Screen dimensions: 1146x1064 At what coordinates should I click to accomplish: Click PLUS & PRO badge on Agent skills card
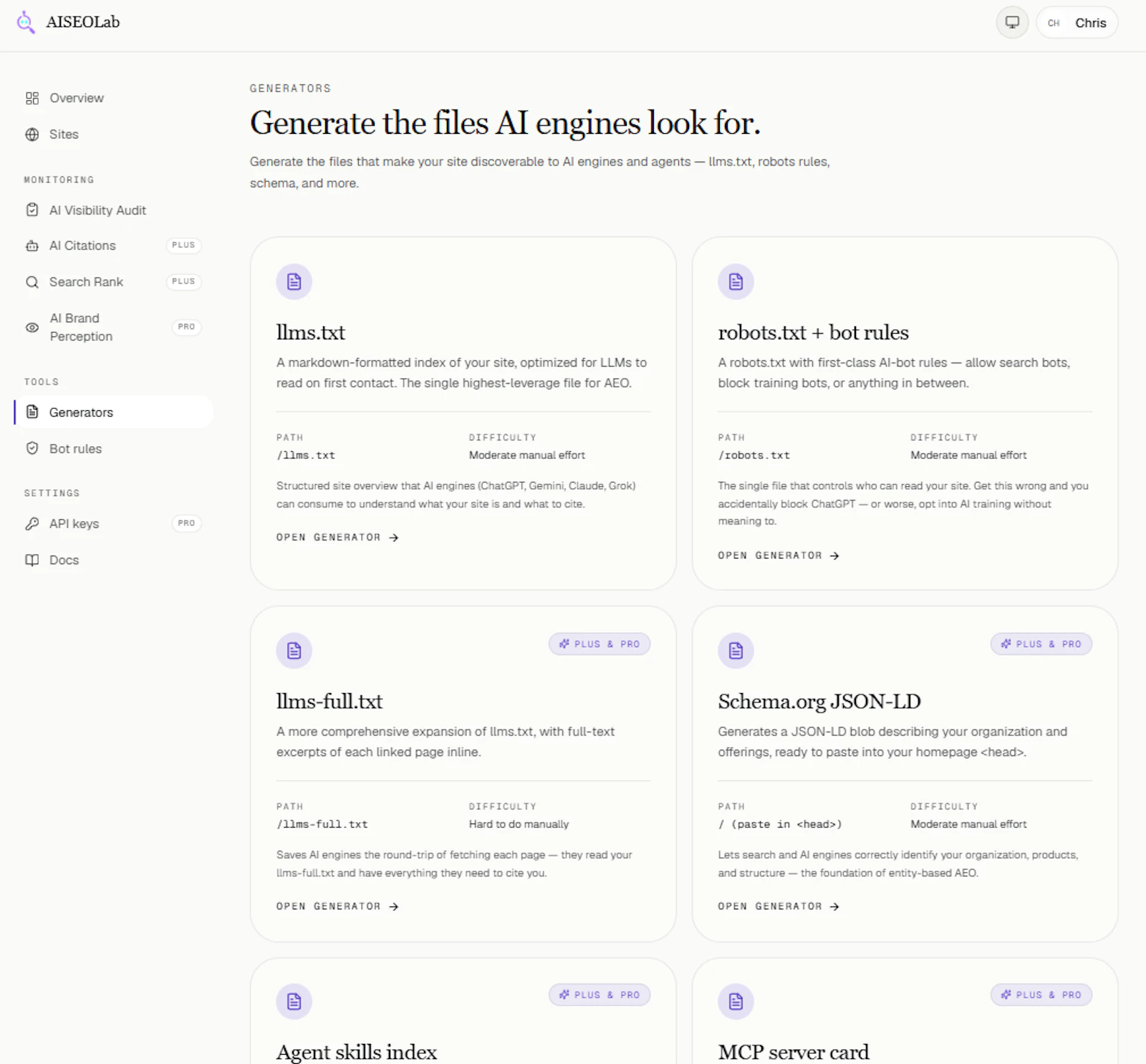(600, 995)
